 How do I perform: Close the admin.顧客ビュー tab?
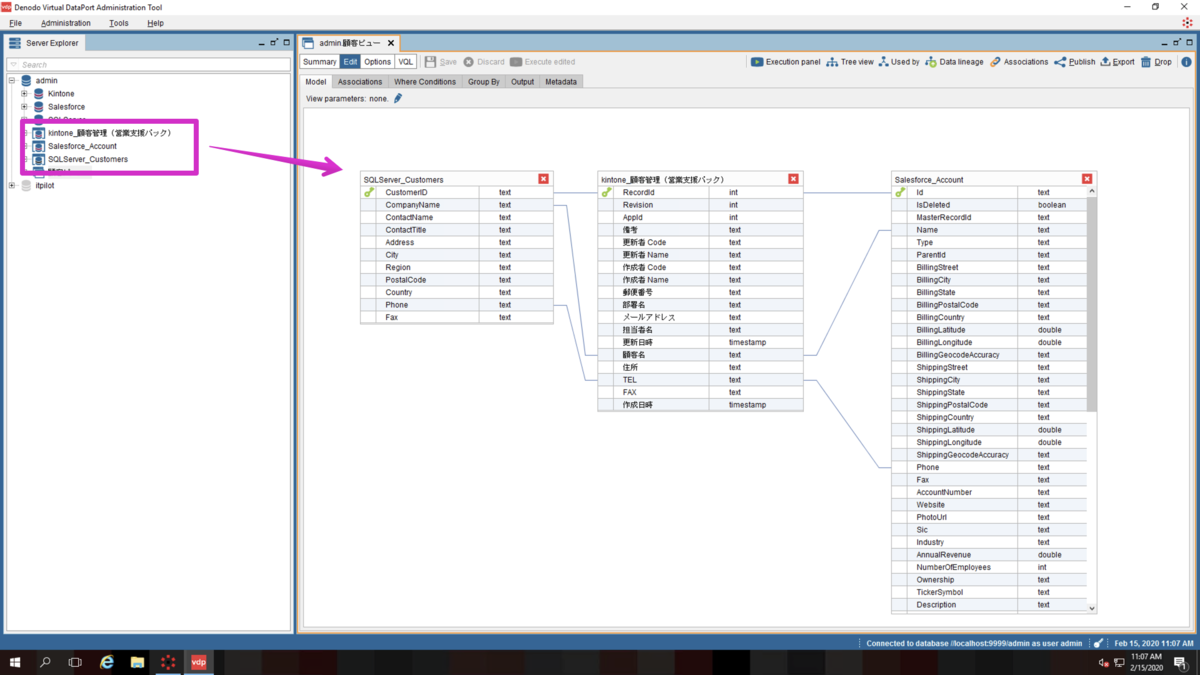tap(391, 43)
